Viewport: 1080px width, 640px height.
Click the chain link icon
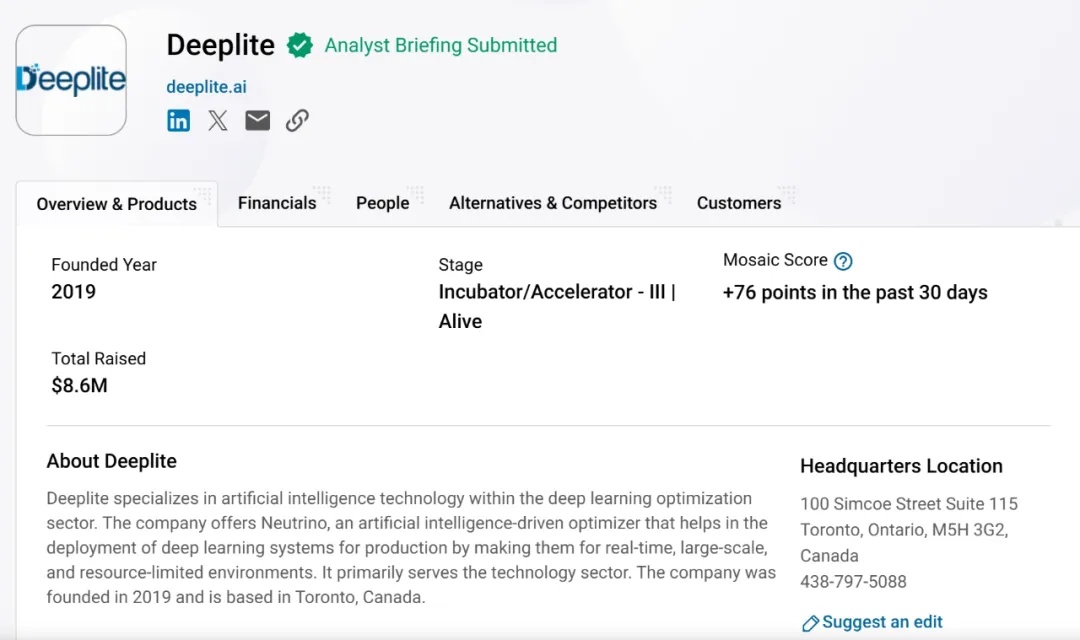point(297,121)
